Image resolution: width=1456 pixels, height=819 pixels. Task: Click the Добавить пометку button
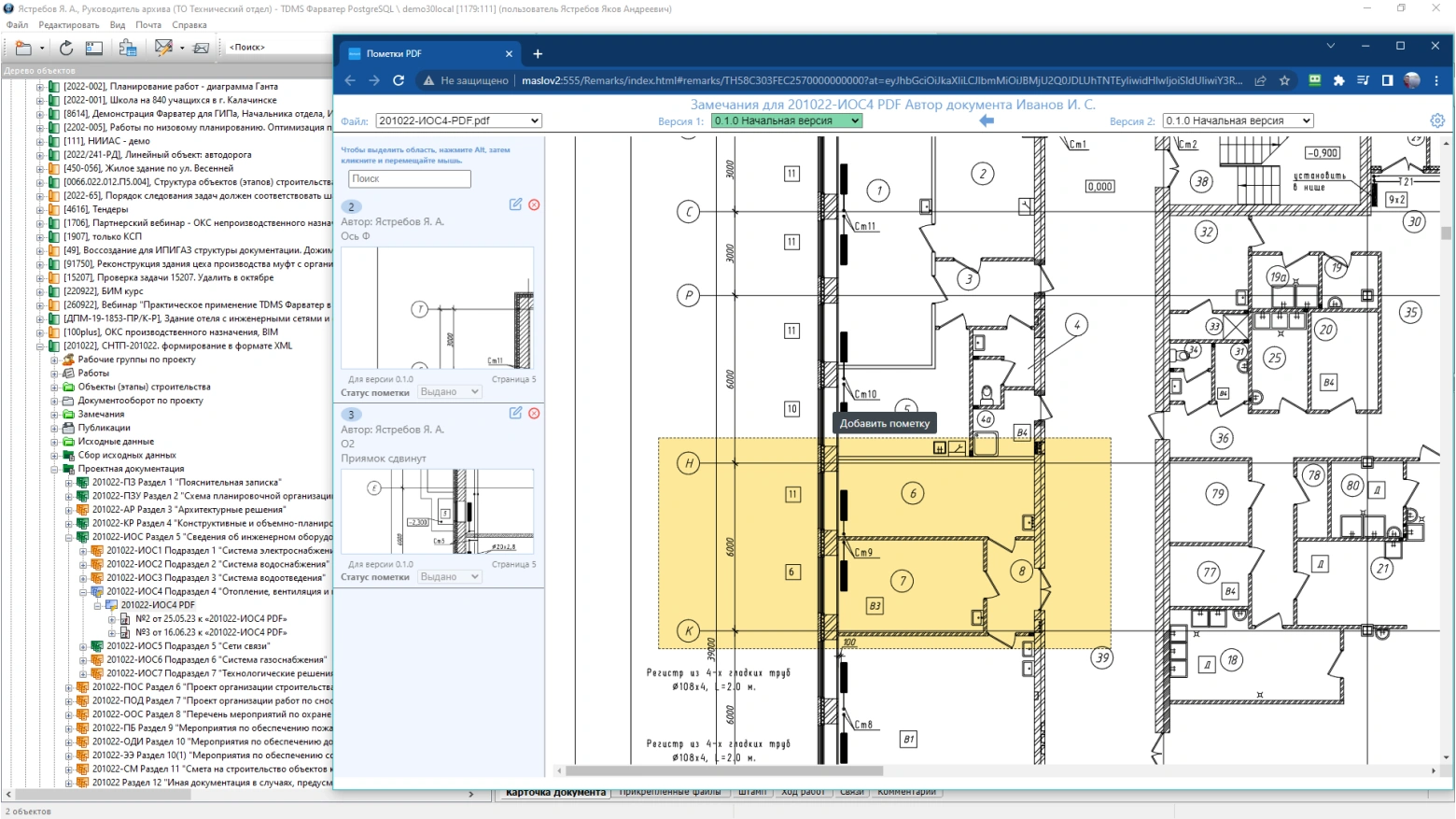pyautogui.click(x=884, y=423)
